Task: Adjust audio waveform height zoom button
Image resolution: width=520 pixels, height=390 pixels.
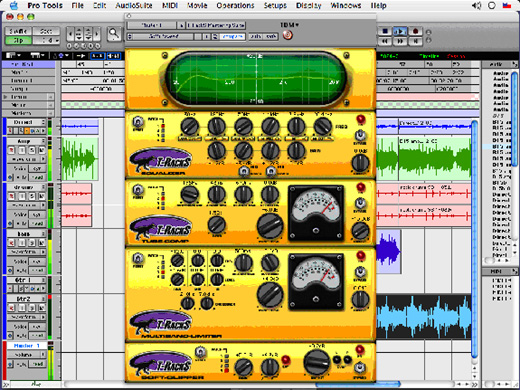Action: [x=79, y=34]
